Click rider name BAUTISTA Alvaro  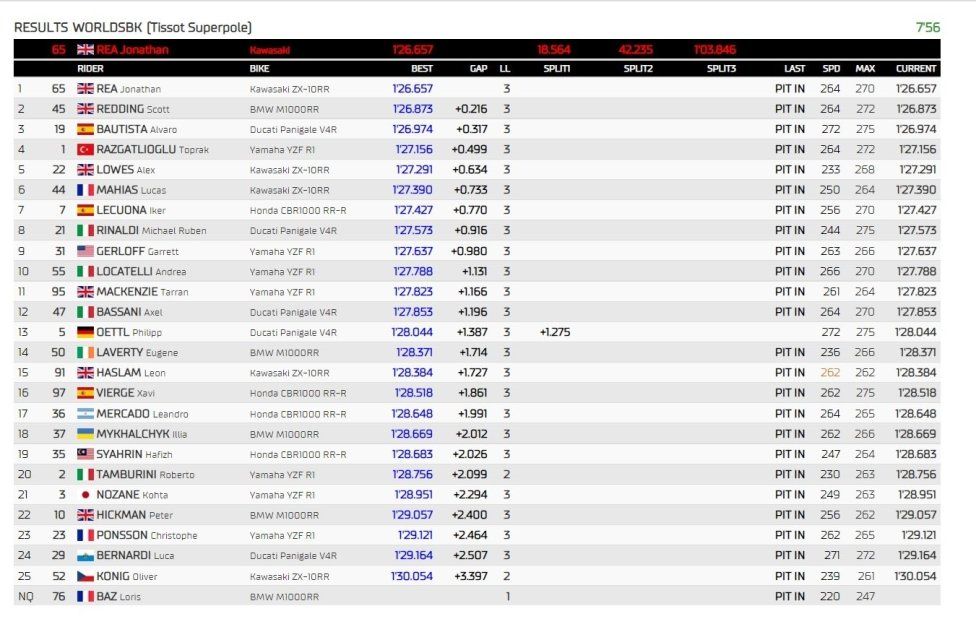click(136, 129)
